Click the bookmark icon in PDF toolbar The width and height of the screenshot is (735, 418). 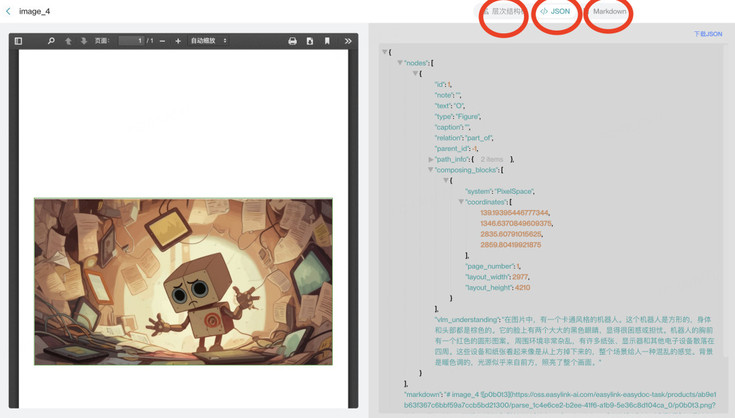(x=327, y=41)
